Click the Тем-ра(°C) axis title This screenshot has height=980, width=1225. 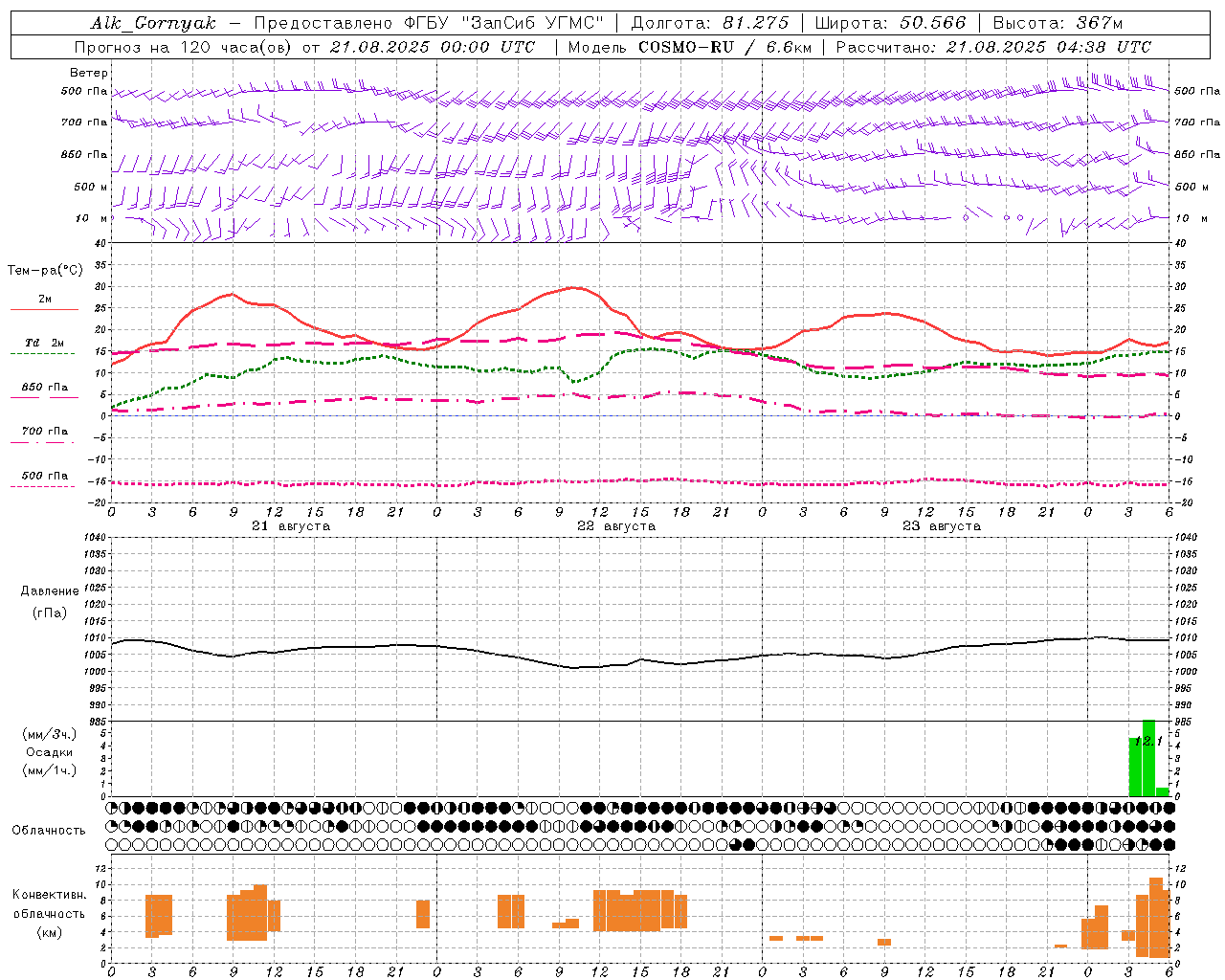pos(45,271)
